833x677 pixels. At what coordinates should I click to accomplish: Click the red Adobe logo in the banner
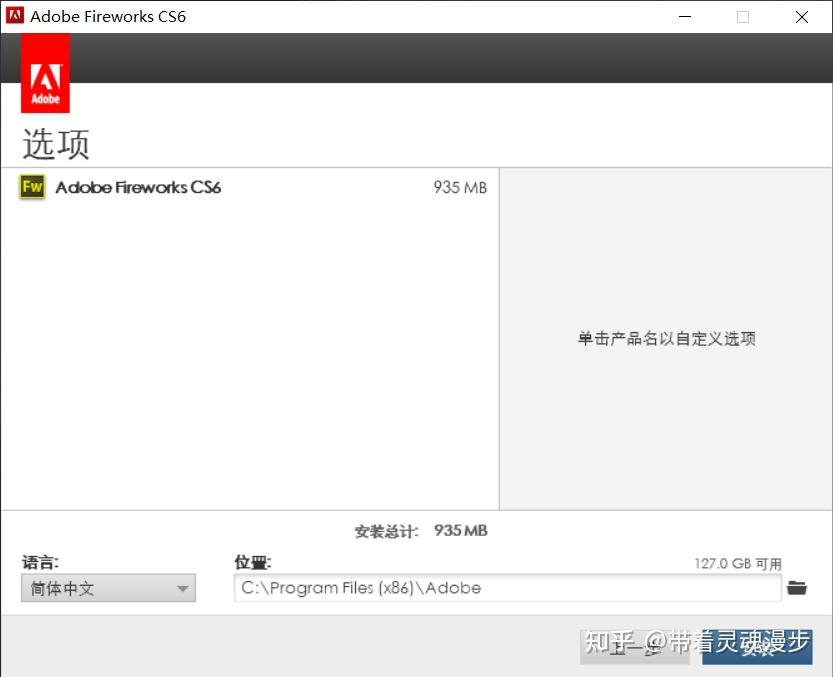click(45, 72)
